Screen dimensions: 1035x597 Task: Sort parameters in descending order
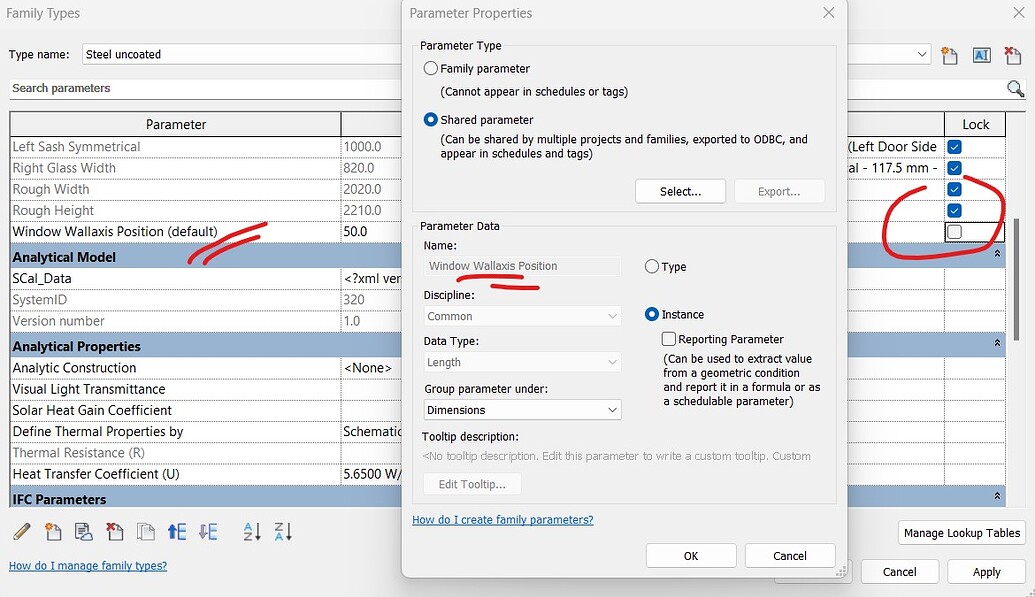coord(283,531)
